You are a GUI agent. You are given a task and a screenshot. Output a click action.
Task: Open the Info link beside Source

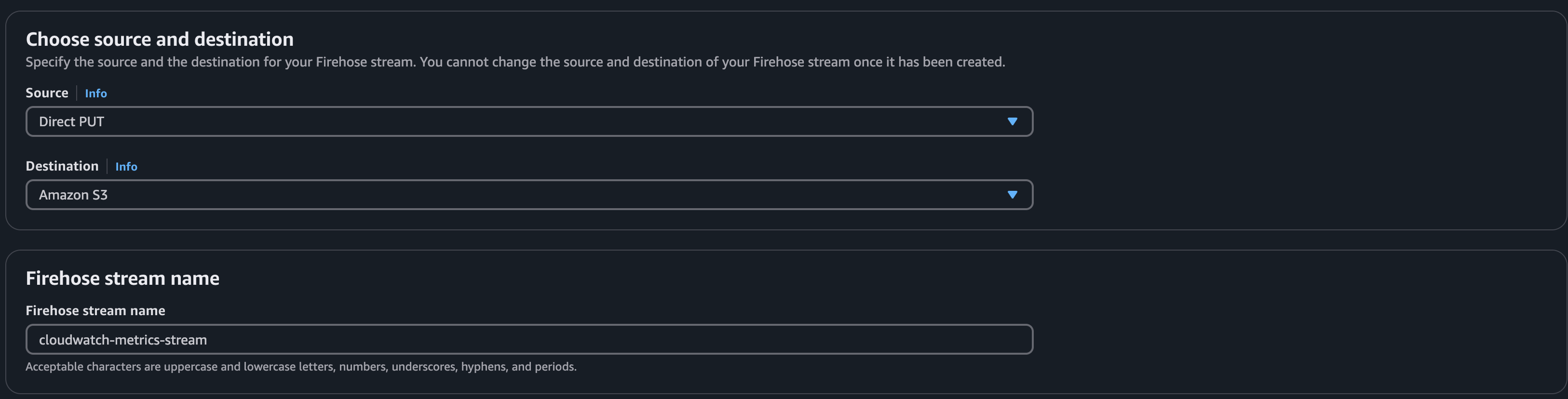coord(95,93)
